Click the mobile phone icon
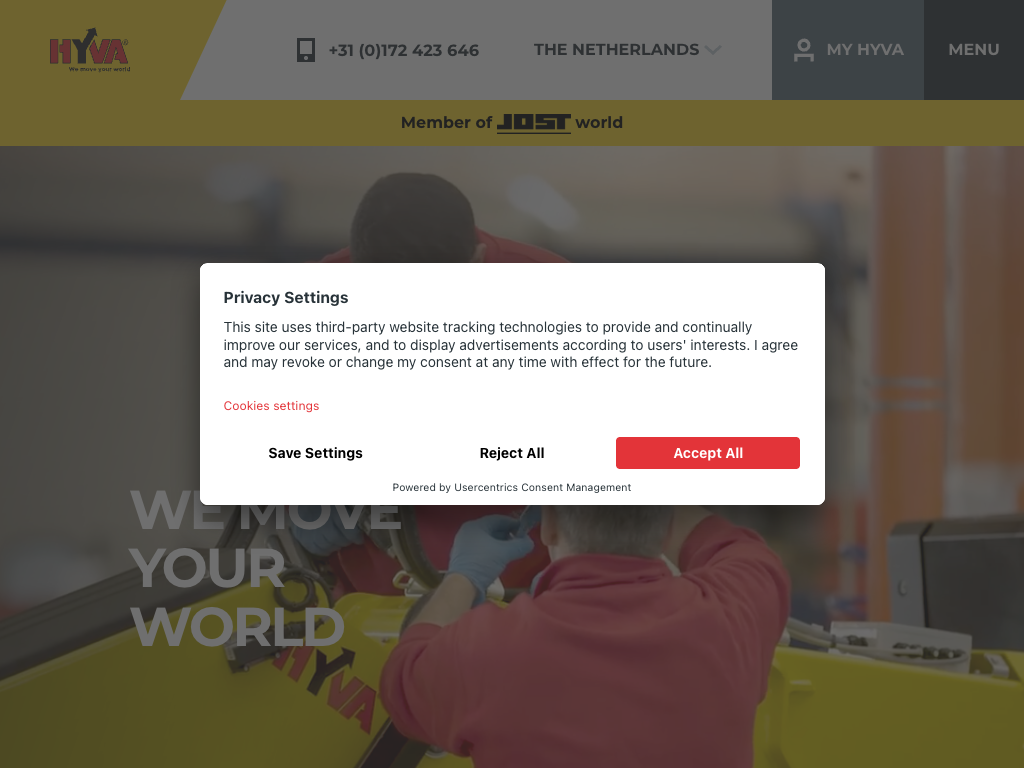The image size is (1024, 768). click(x=306, y=50)
